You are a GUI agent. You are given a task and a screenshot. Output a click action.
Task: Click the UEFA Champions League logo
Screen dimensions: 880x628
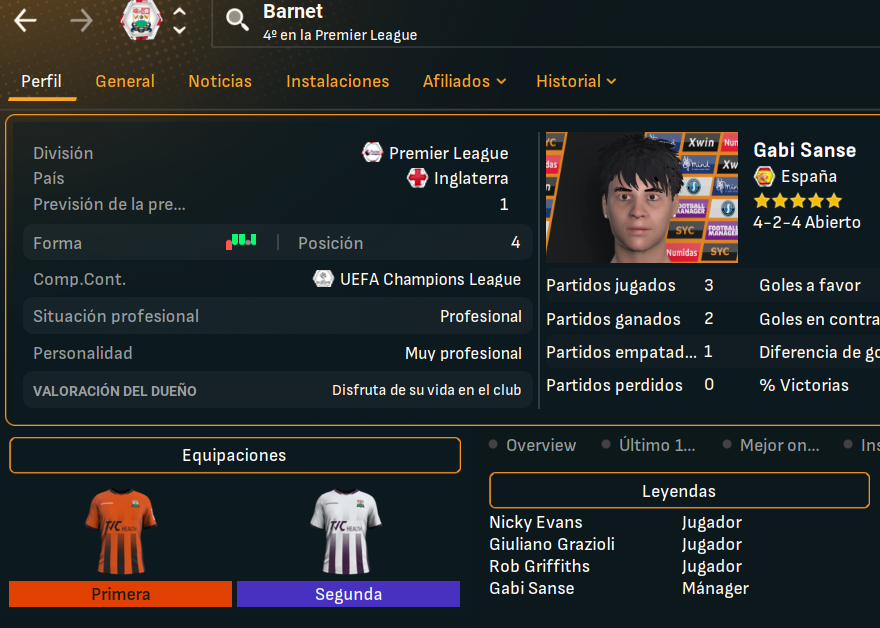click(x=323, y=279)
